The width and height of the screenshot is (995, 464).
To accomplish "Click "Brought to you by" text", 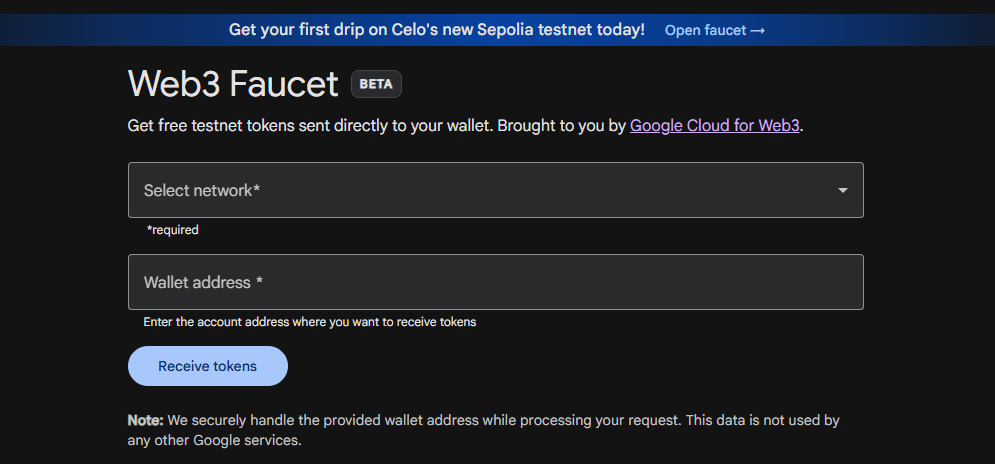I will [x=561, y=127].
